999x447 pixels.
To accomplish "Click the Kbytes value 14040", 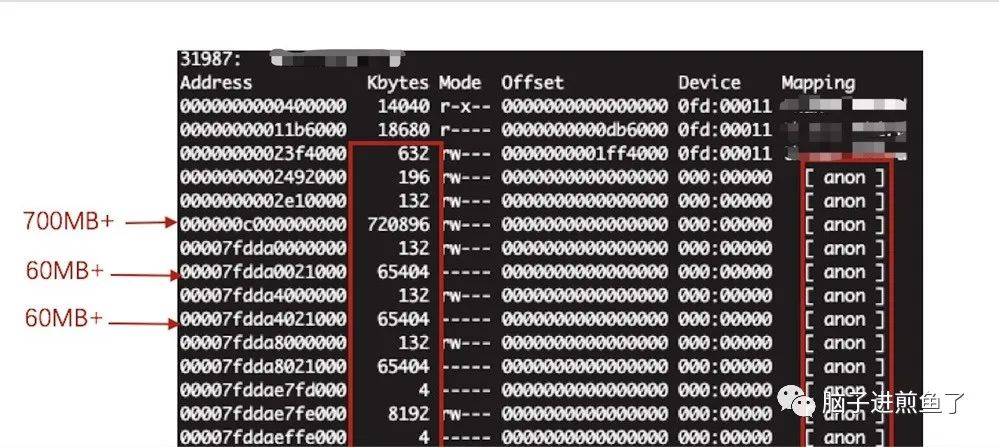I will coord(403,106).
